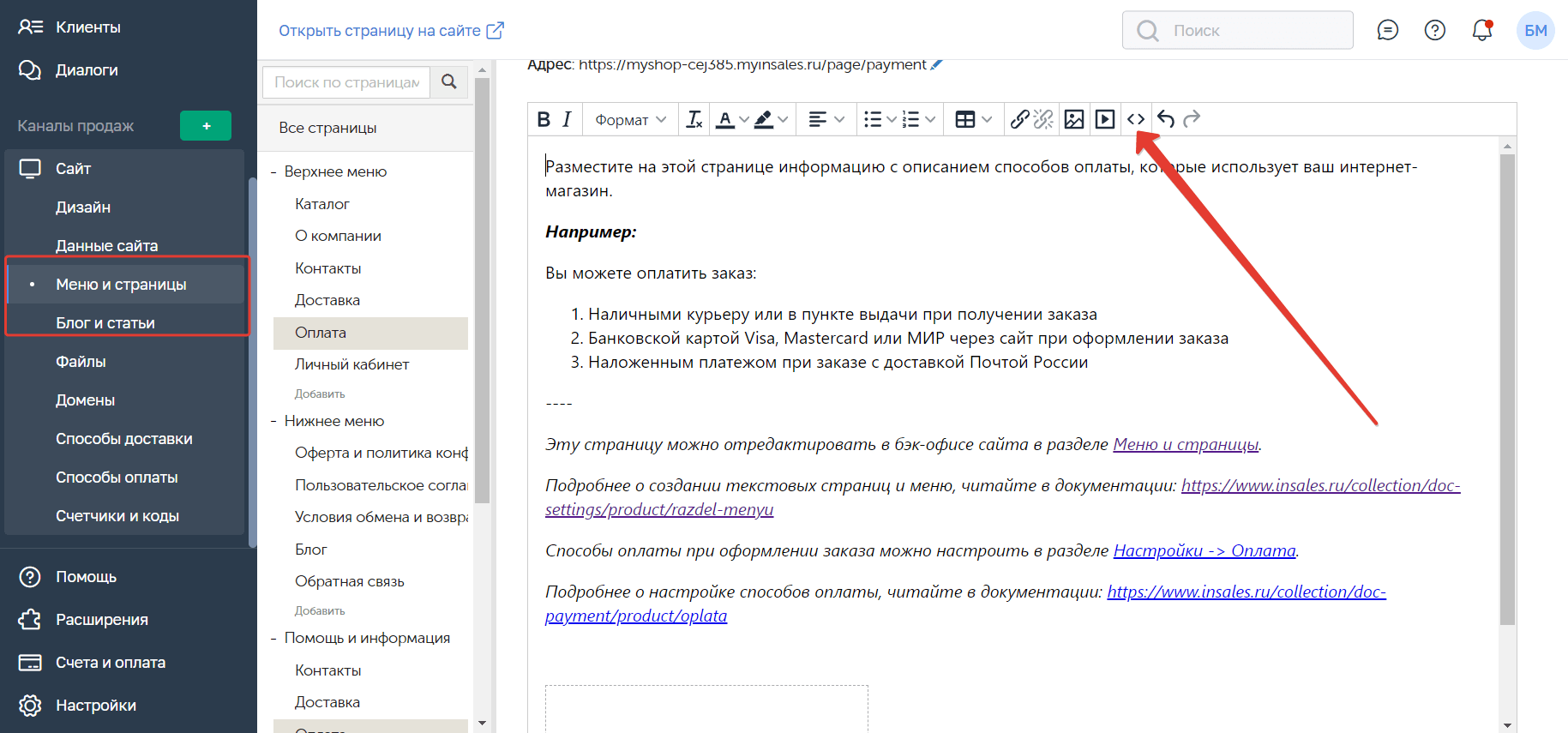This screenshot has width=1568, height=733.
Task: Insert a numbered list
Action: tap(910, 119)
